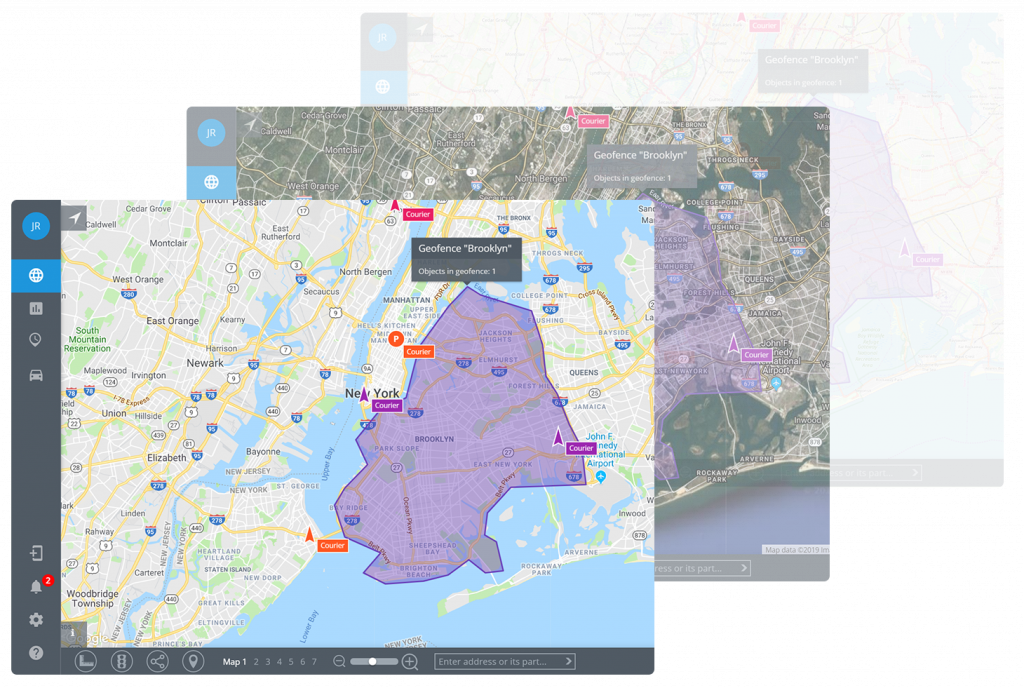Open the bar chart reports icon in sidebar
The height and width of the screenshot is (688, 1024).
click(x=36, y=308)
